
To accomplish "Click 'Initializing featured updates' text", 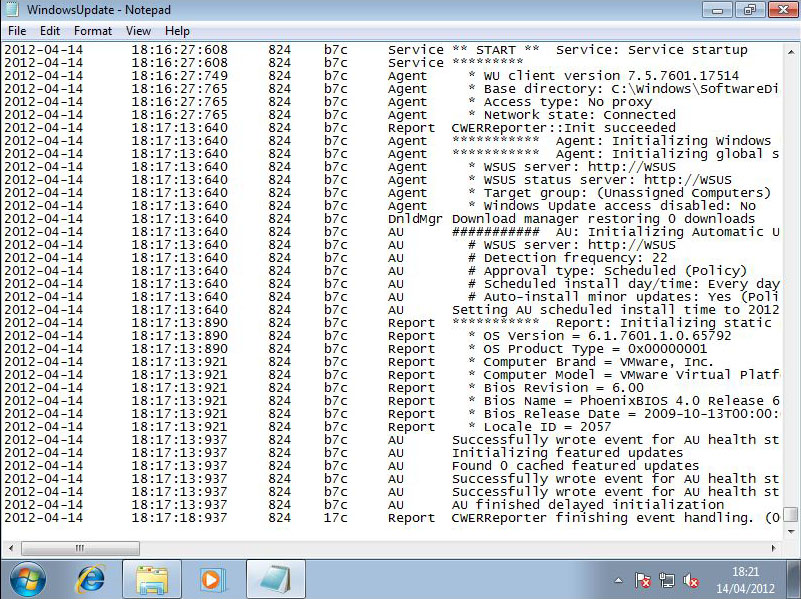I will click(568, 452).
